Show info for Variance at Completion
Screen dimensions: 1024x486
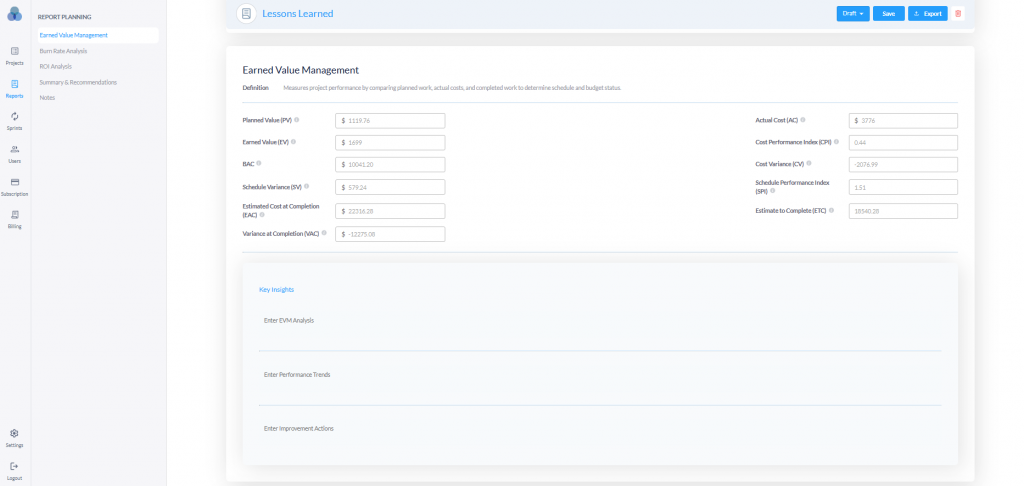point(324,233)
